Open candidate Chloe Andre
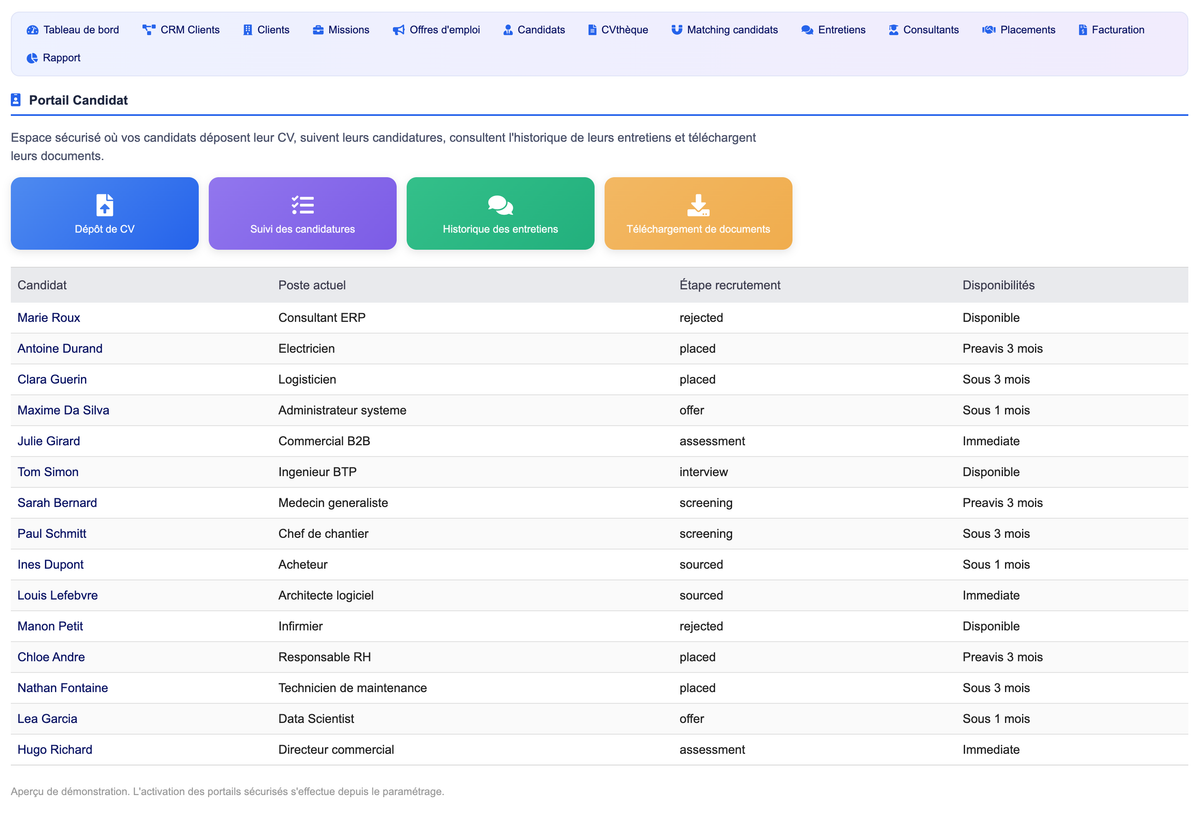This screenshot has width=1200, height=828. click(51, 658)
